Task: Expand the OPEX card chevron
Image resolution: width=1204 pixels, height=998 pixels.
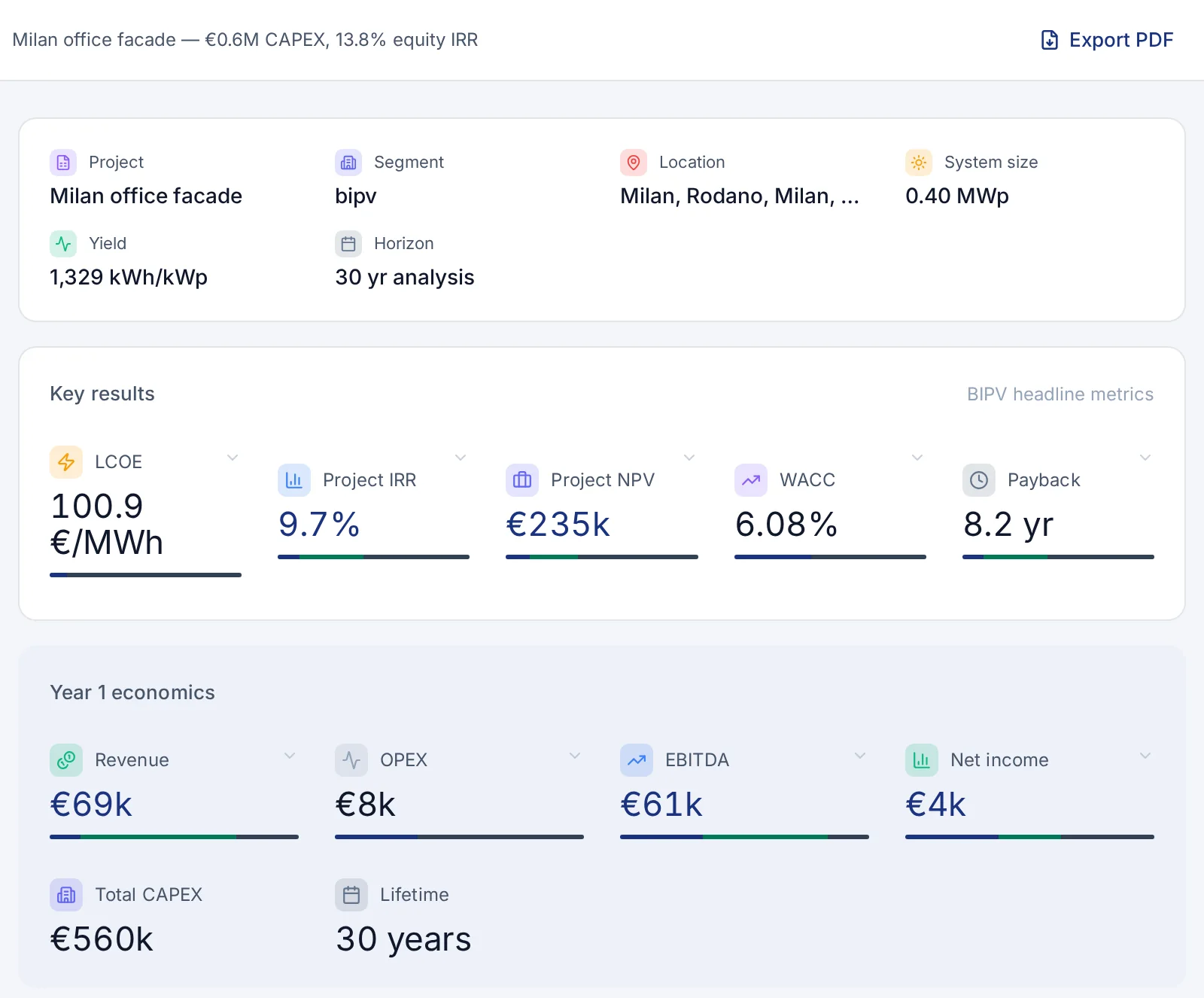Action: (575, 756)
